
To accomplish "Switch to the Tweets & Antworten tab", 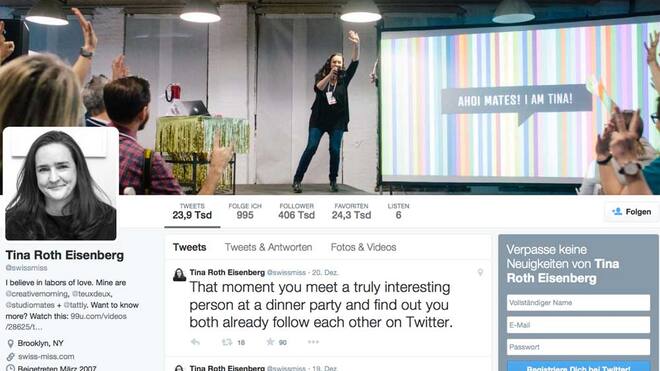I will pos(268,247).
